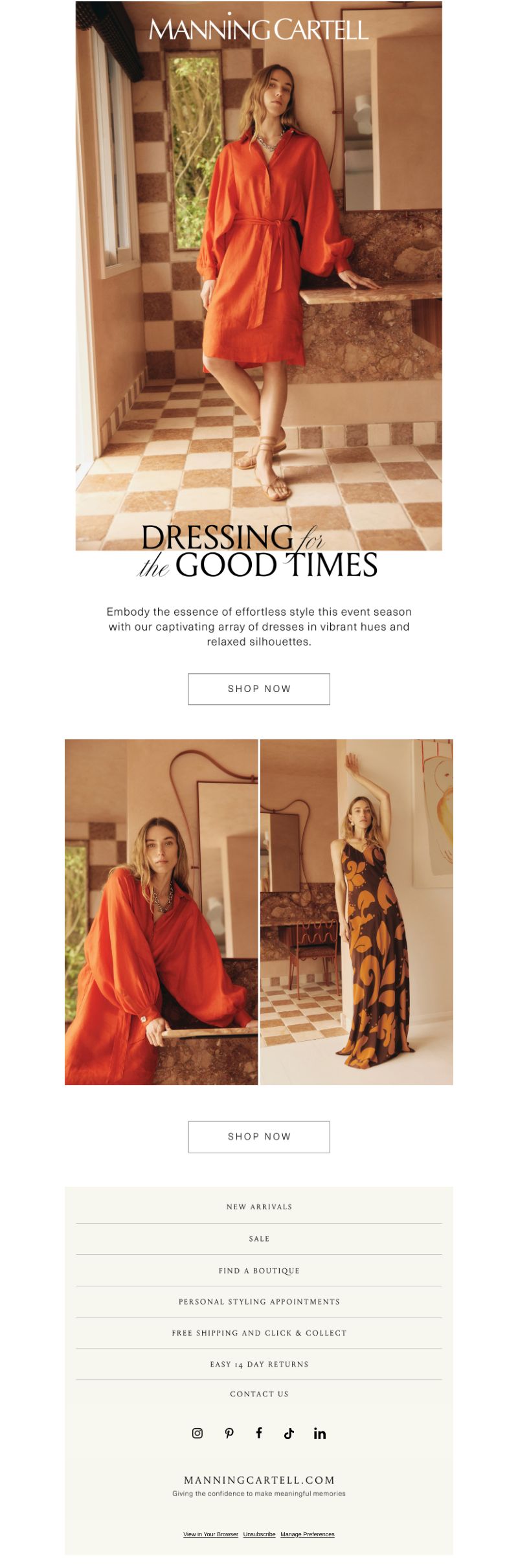Click the Shop Now button below dress photos

pyautogui.click(x=259, y=1136)
